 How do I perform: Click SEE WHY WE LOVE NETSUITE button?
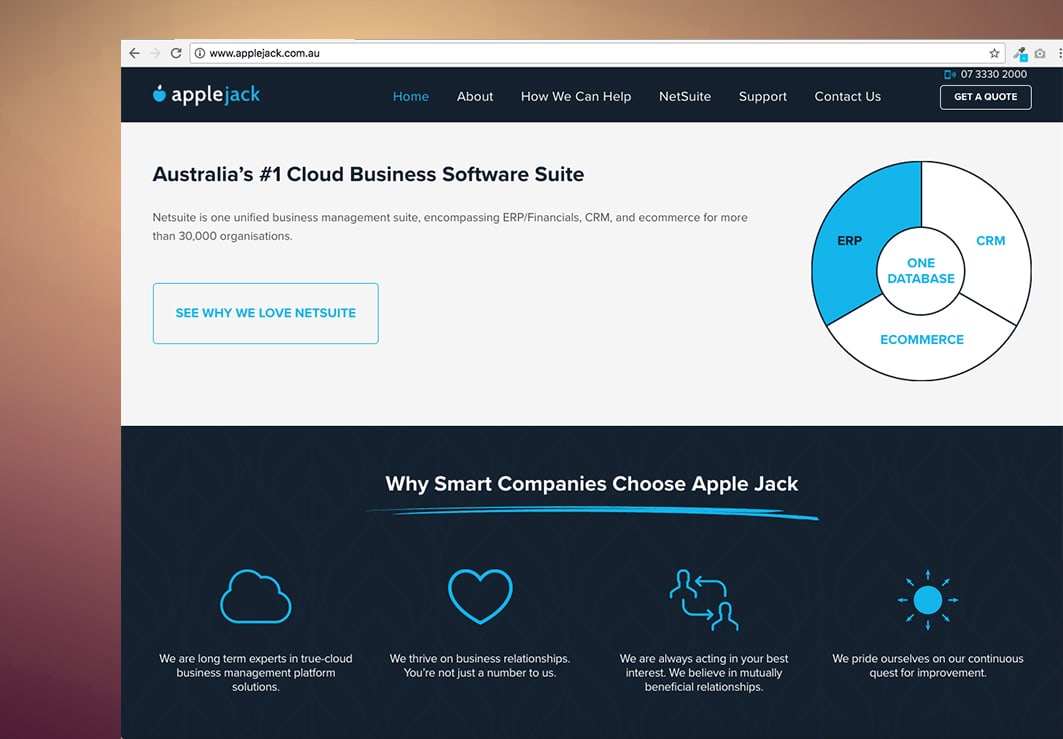click(265, 313)
